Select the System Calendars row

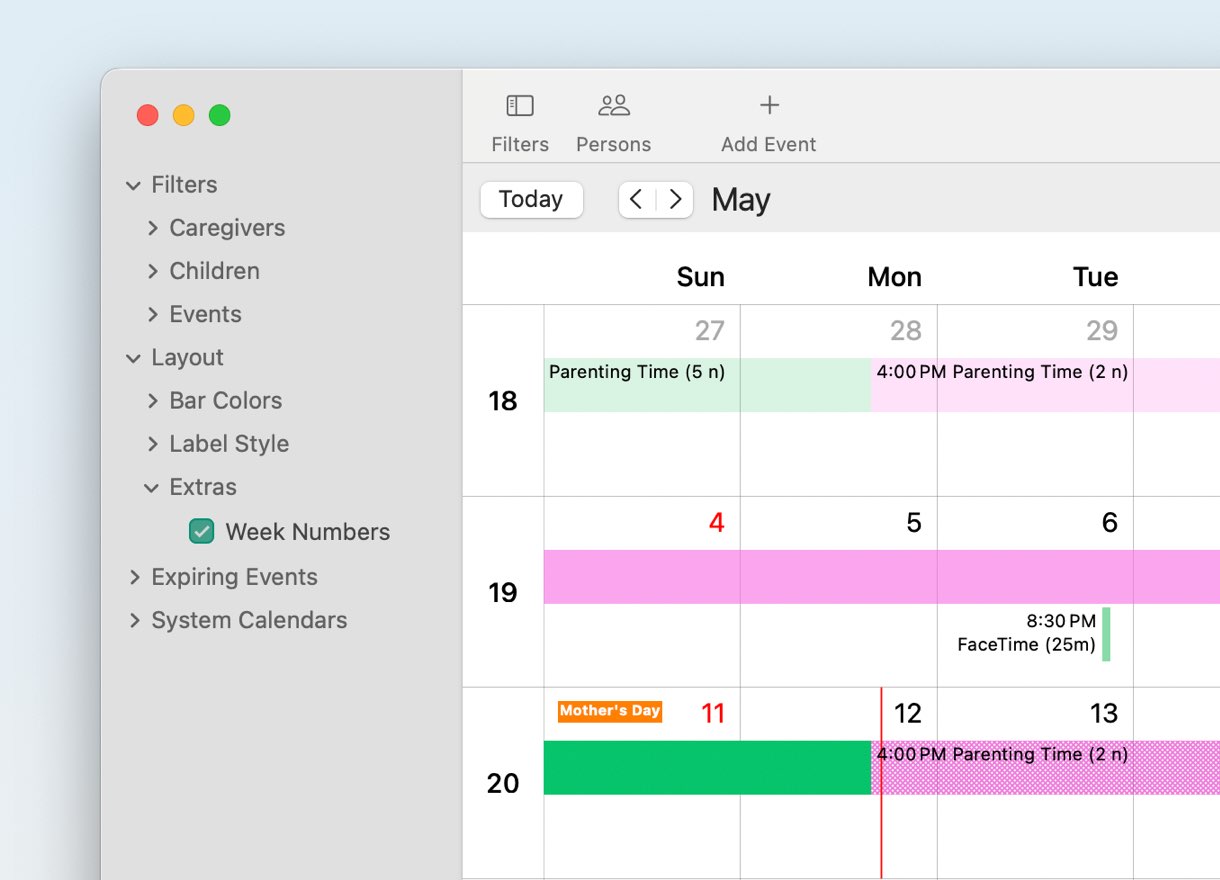pyautogui.click(x=249, y=620)
